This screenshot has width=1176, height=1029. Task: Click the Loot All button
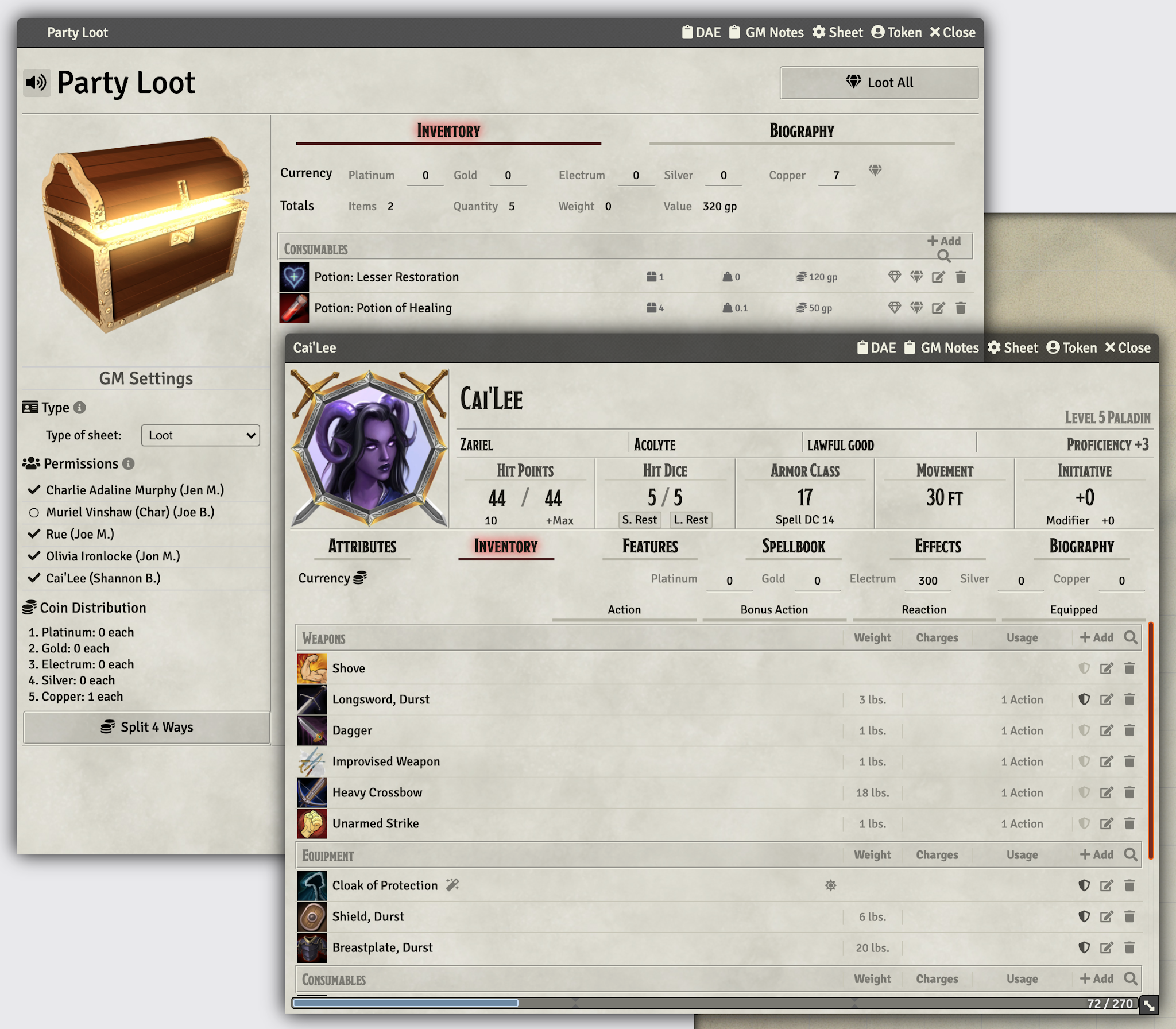click(879, 83)
